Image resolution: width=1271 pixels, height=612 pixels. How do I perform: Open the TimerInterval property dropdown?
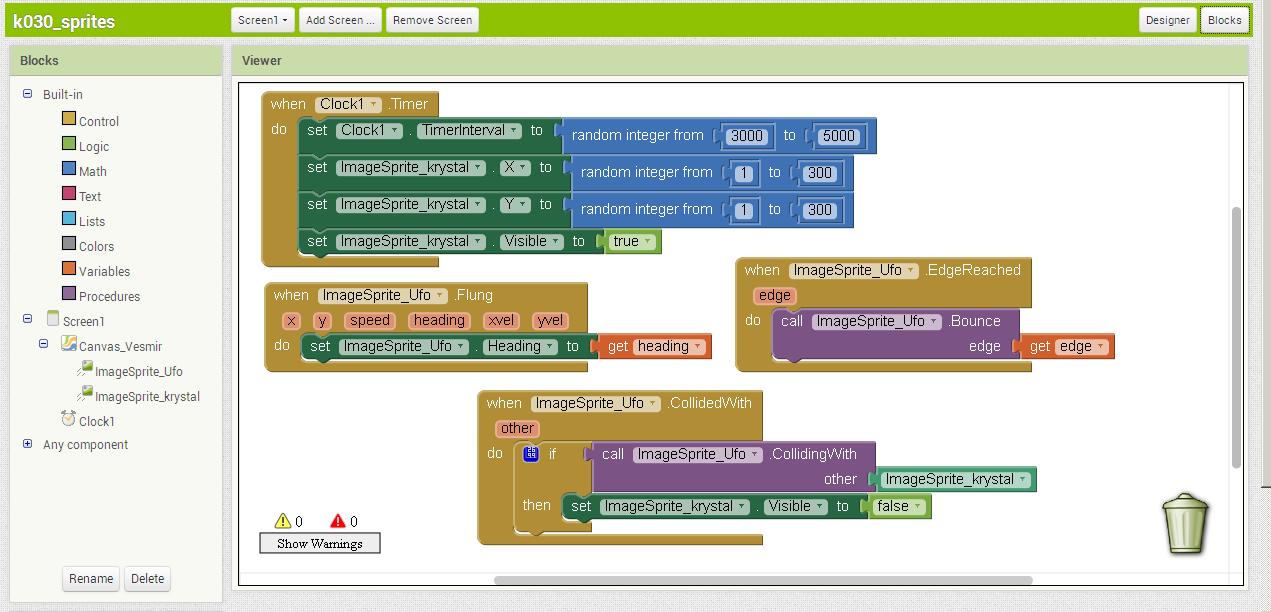(470, 130)
